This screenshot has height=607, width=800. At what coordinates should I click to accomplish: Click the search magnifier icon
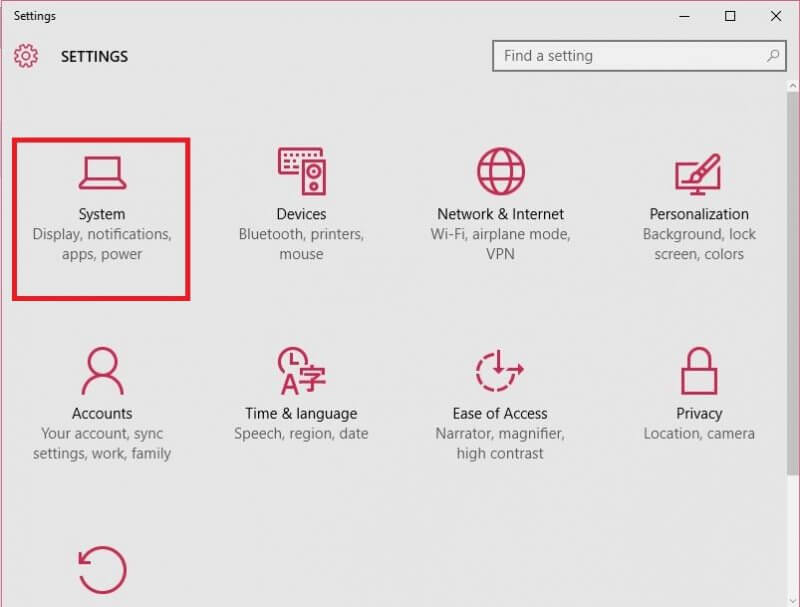click(x=773, y=56)
